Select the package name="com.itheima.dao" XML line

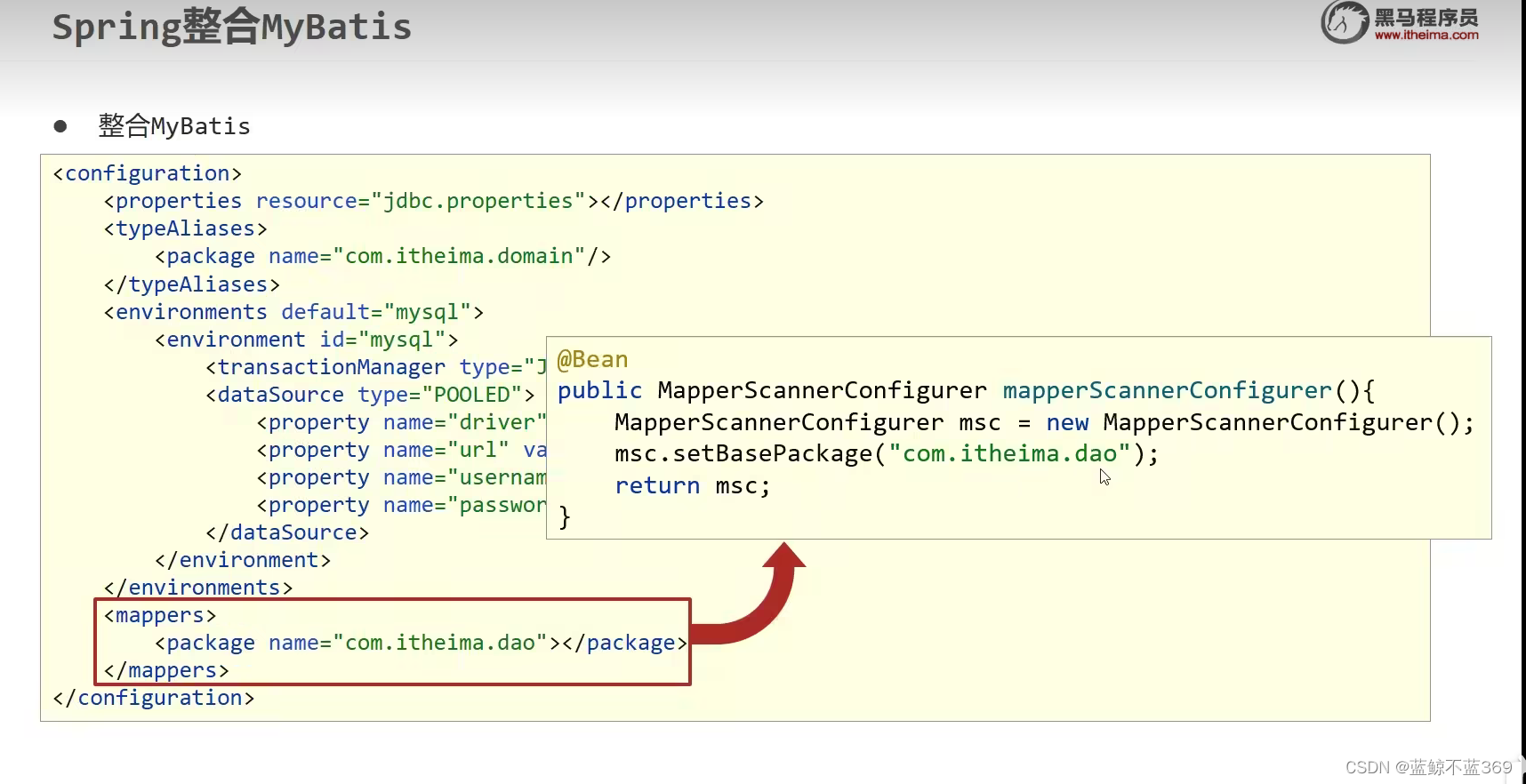click(422, 643)
